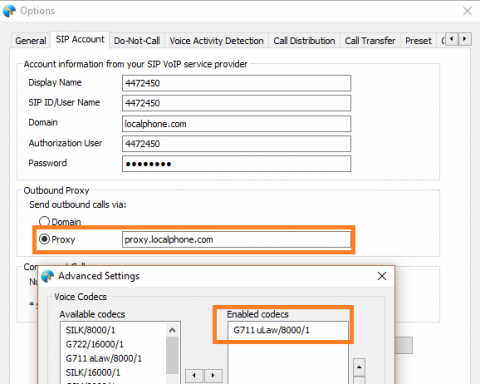Click the Domain text field

coord(236,124)
